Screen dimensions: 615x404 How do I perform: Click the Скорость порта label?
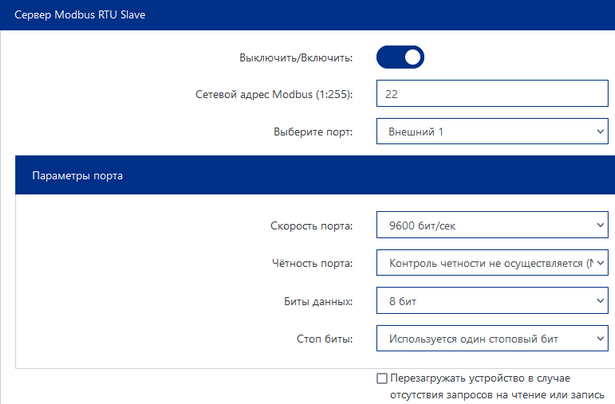pos(311,226)
